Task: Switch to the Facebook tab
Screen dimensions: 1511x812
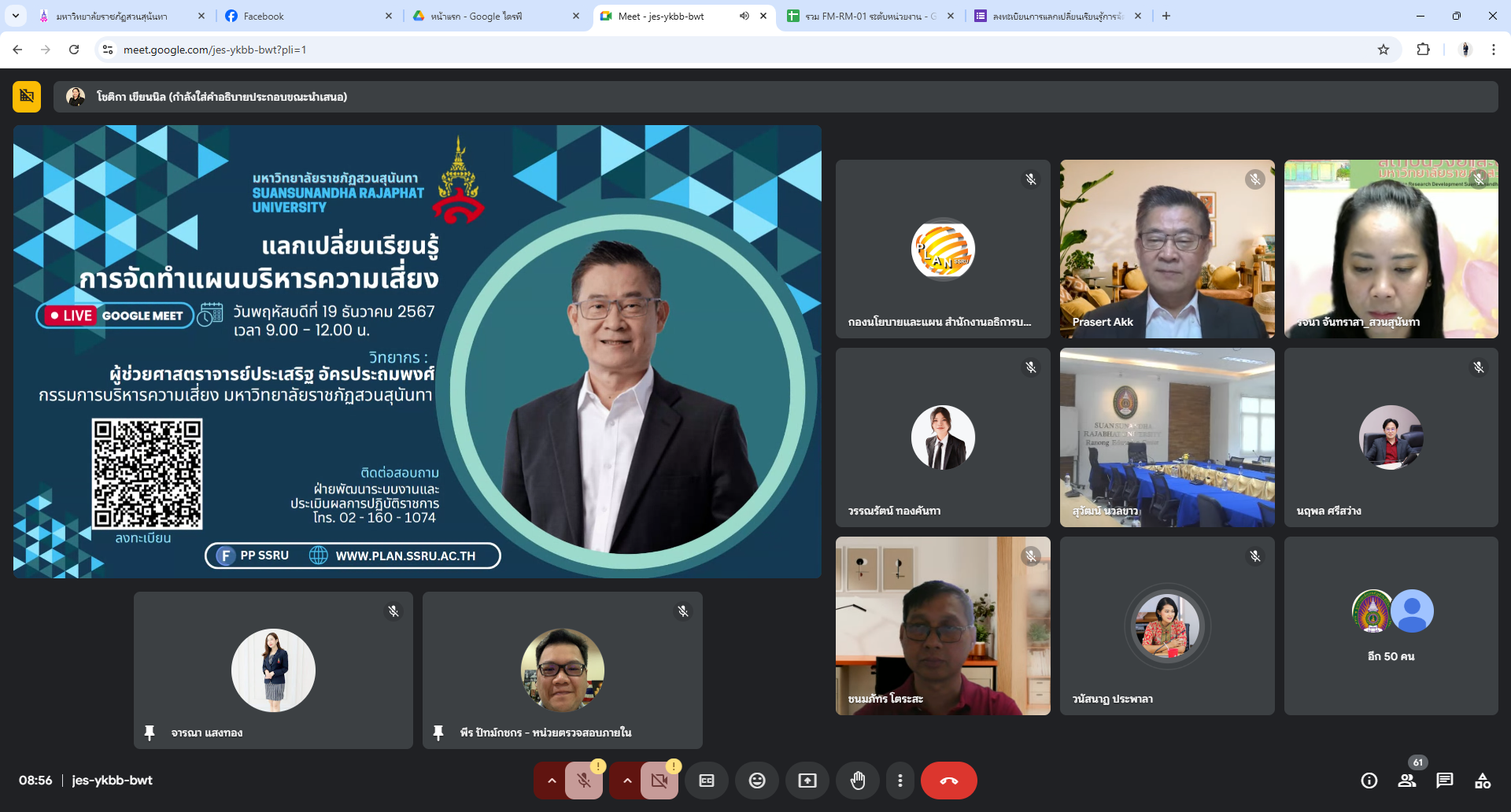Action: click(x=308, y=16)
